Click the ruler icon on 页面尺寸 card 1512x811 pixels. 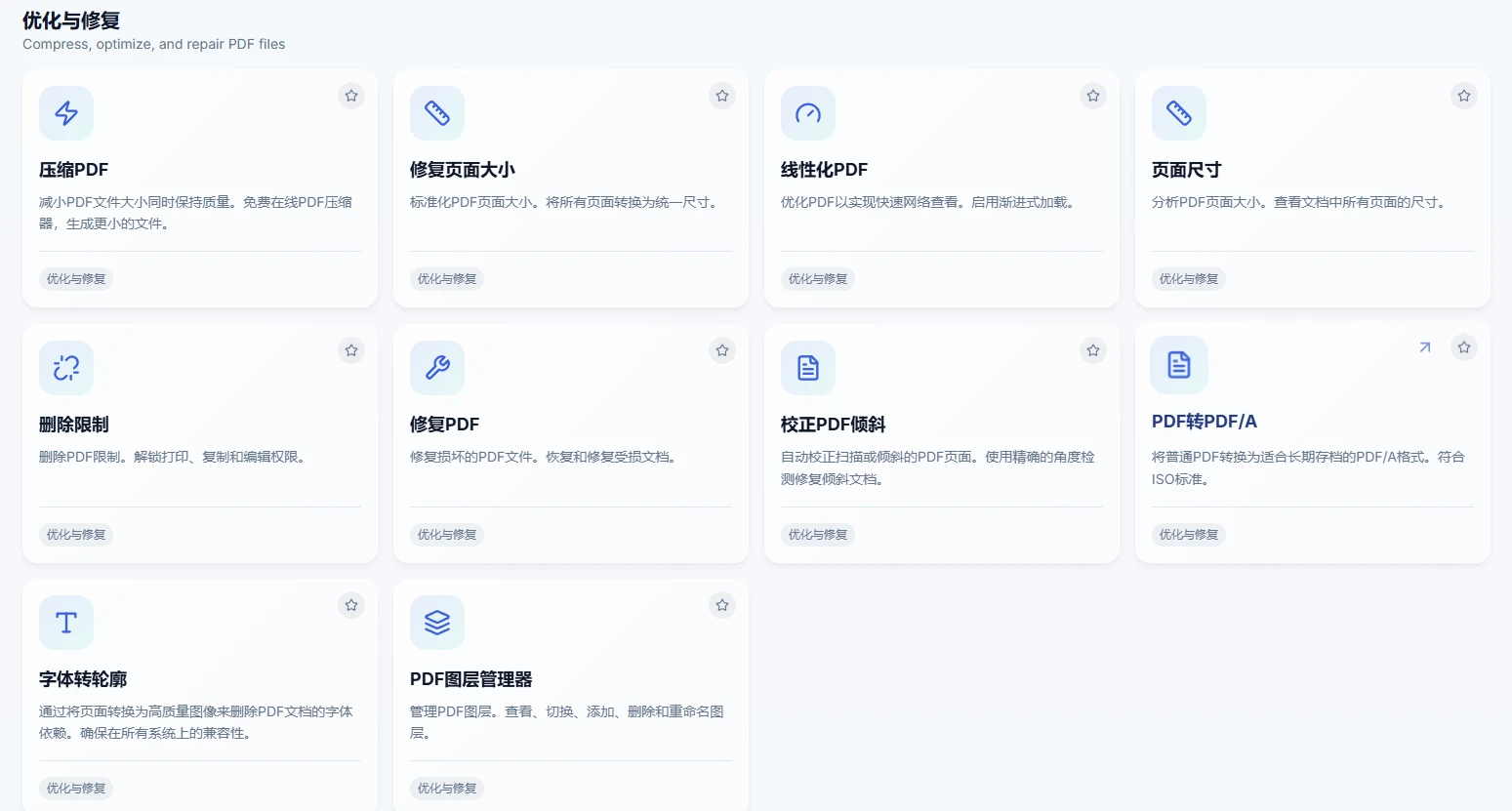pyautogui.click(x=1178, y=113)
